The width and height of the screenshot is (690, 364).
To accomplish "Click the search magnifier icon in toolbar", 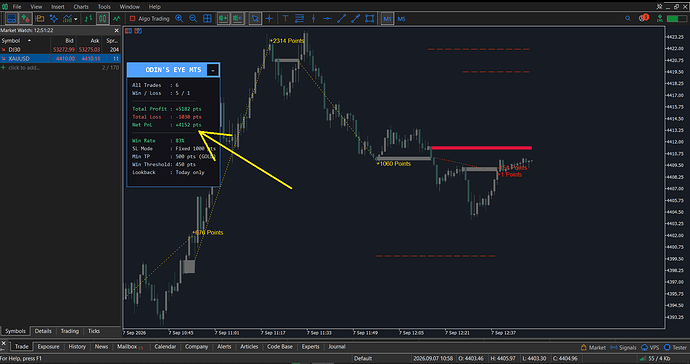I will (x=628, y=18).
